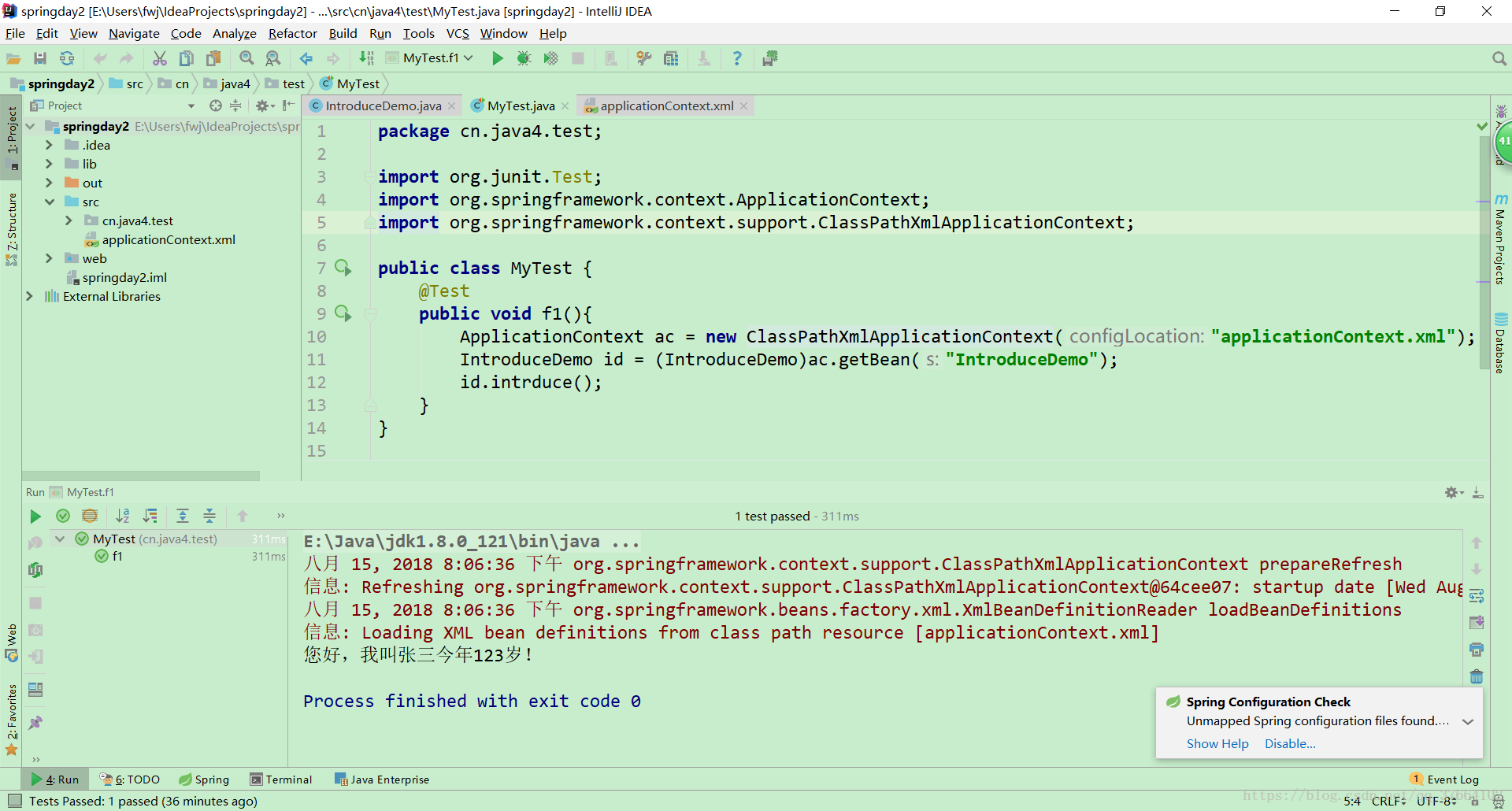Click the Search Everywhere magnifier at top right

(1499, 58)
